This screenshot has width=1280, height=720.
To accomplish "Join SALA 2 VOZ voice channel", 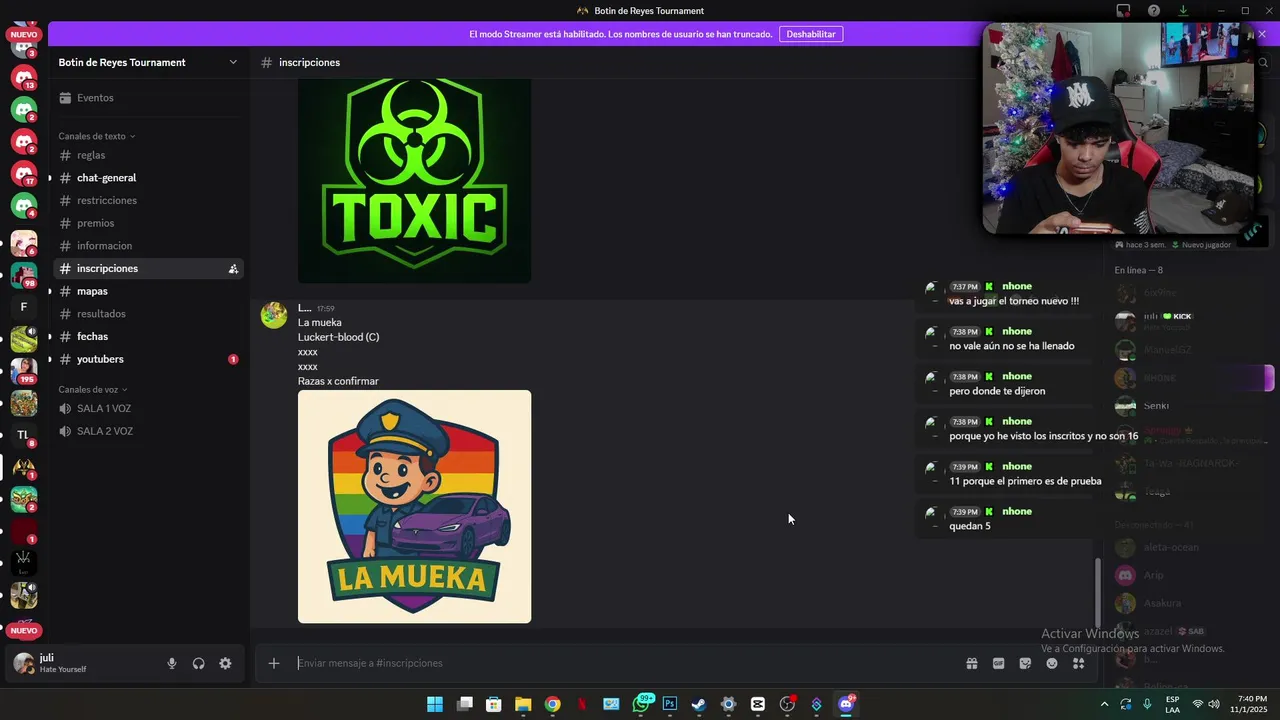I will tap(148, 431).
